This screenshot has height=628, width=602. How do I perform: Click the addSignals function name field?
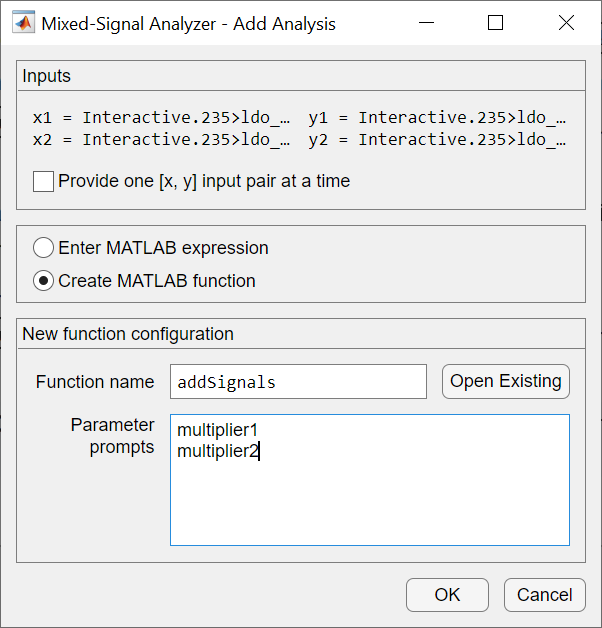point(298,382)
